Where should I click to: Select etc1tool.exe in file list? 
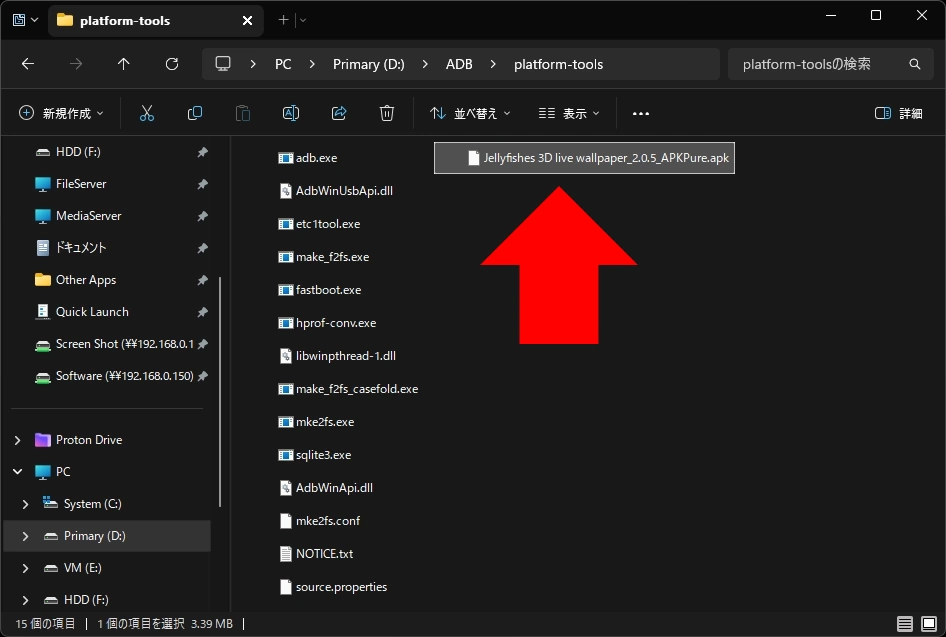click(x=319, y=224)
